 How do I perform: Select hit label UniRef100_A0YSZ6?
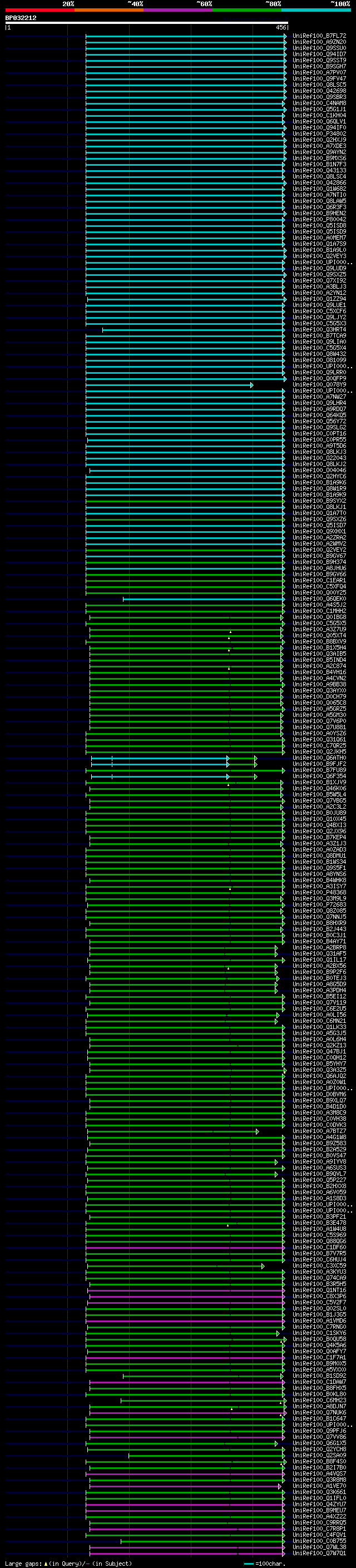[319, 734]
